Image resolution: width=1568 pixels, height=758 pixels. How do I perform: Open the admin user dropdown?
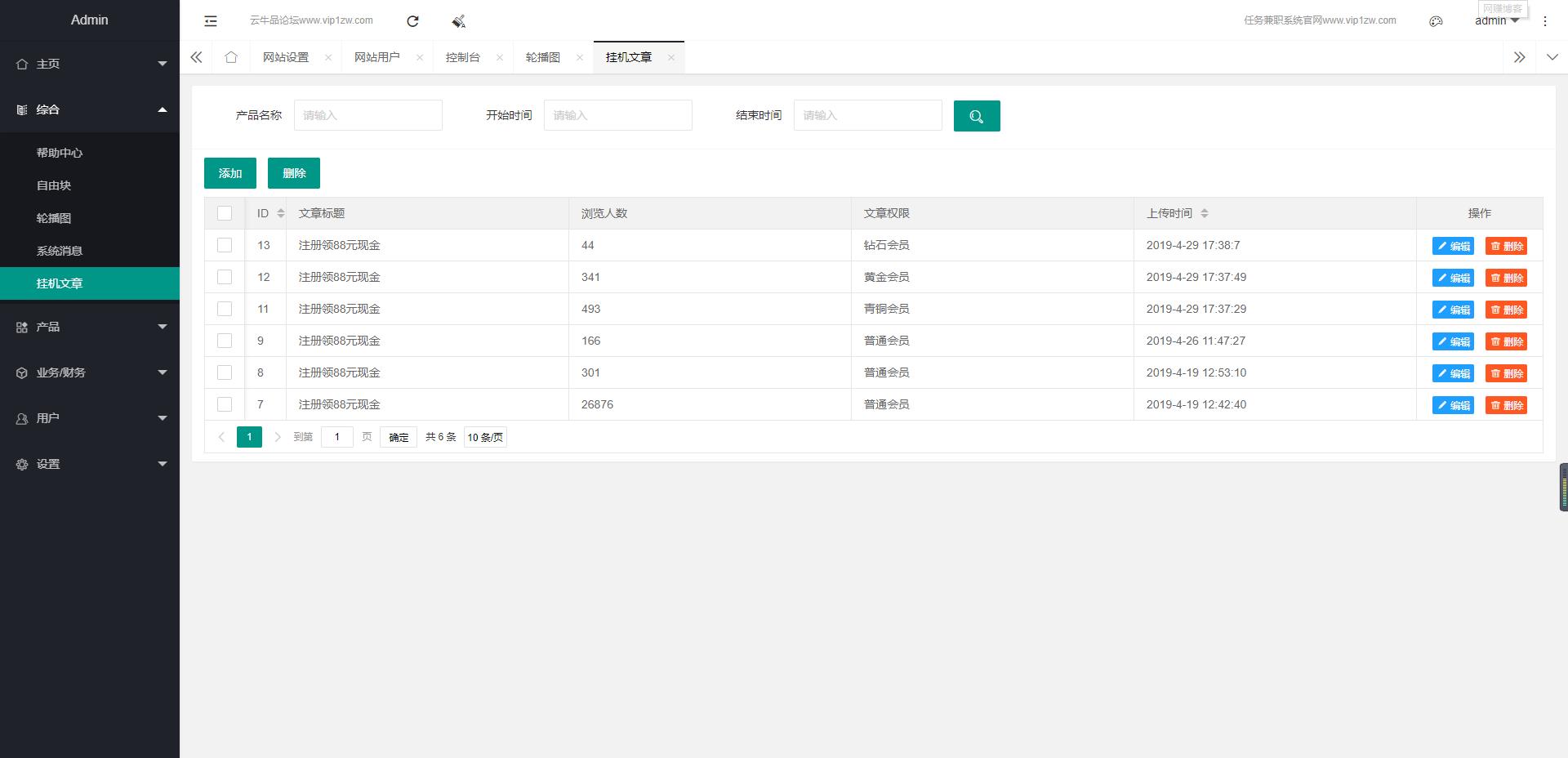click(1496, 21)
